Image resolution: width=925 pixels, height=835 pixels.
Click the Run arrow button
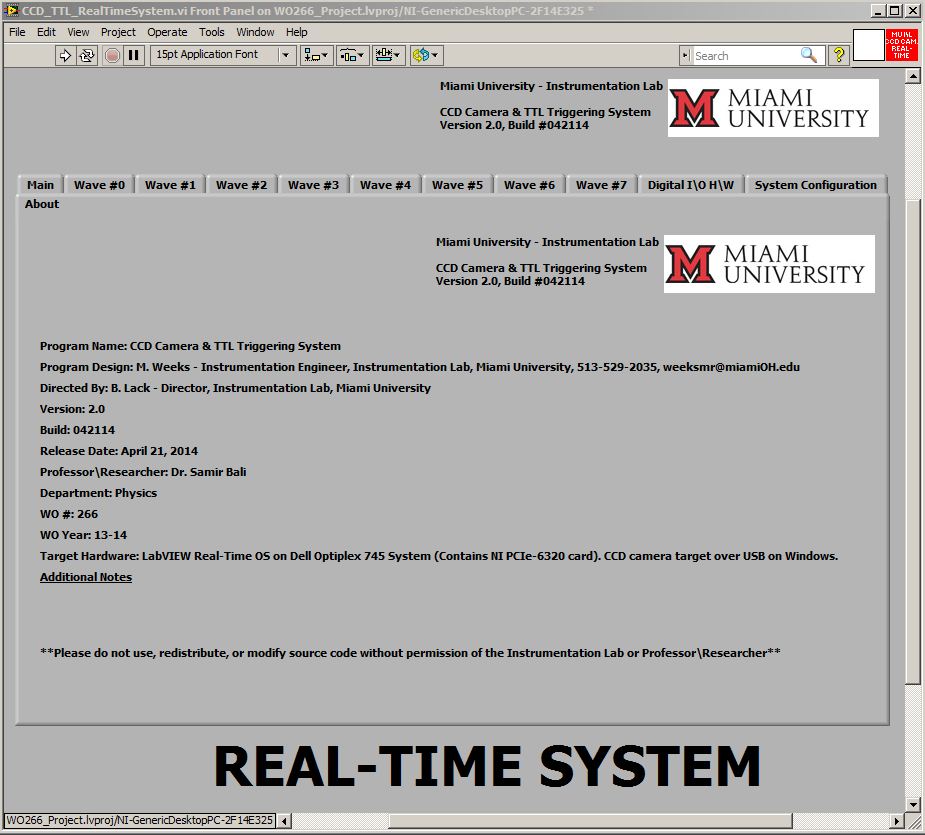pos(65,55)
